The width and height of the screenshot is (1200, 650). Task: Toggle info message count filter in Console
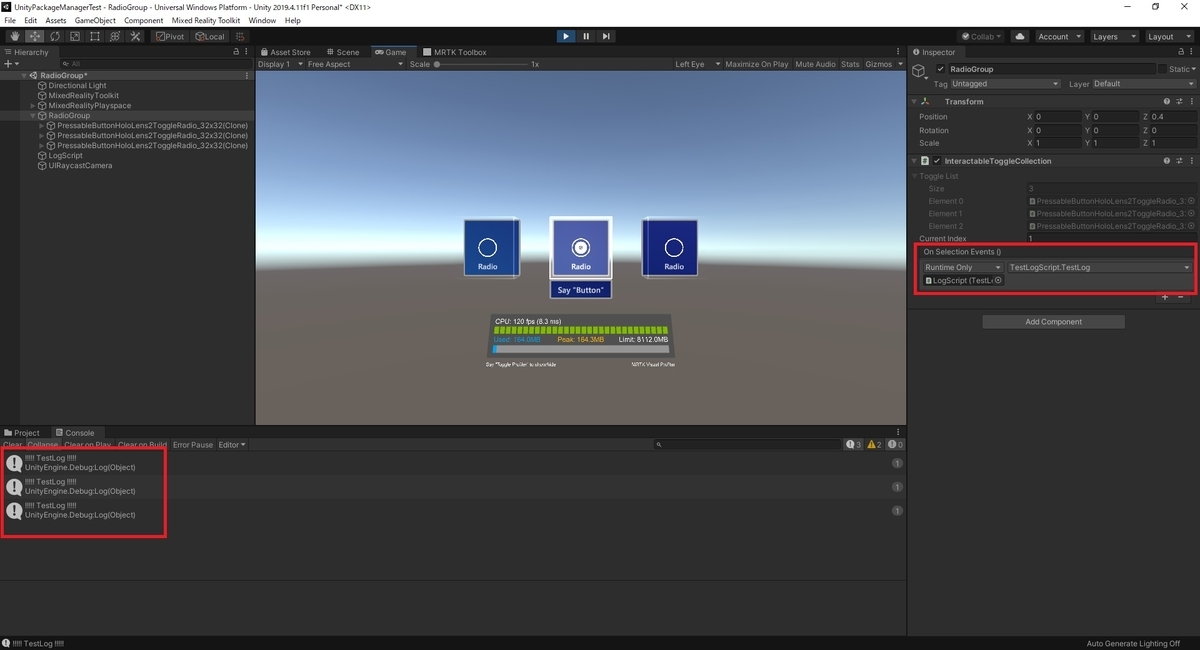(853, 445)
